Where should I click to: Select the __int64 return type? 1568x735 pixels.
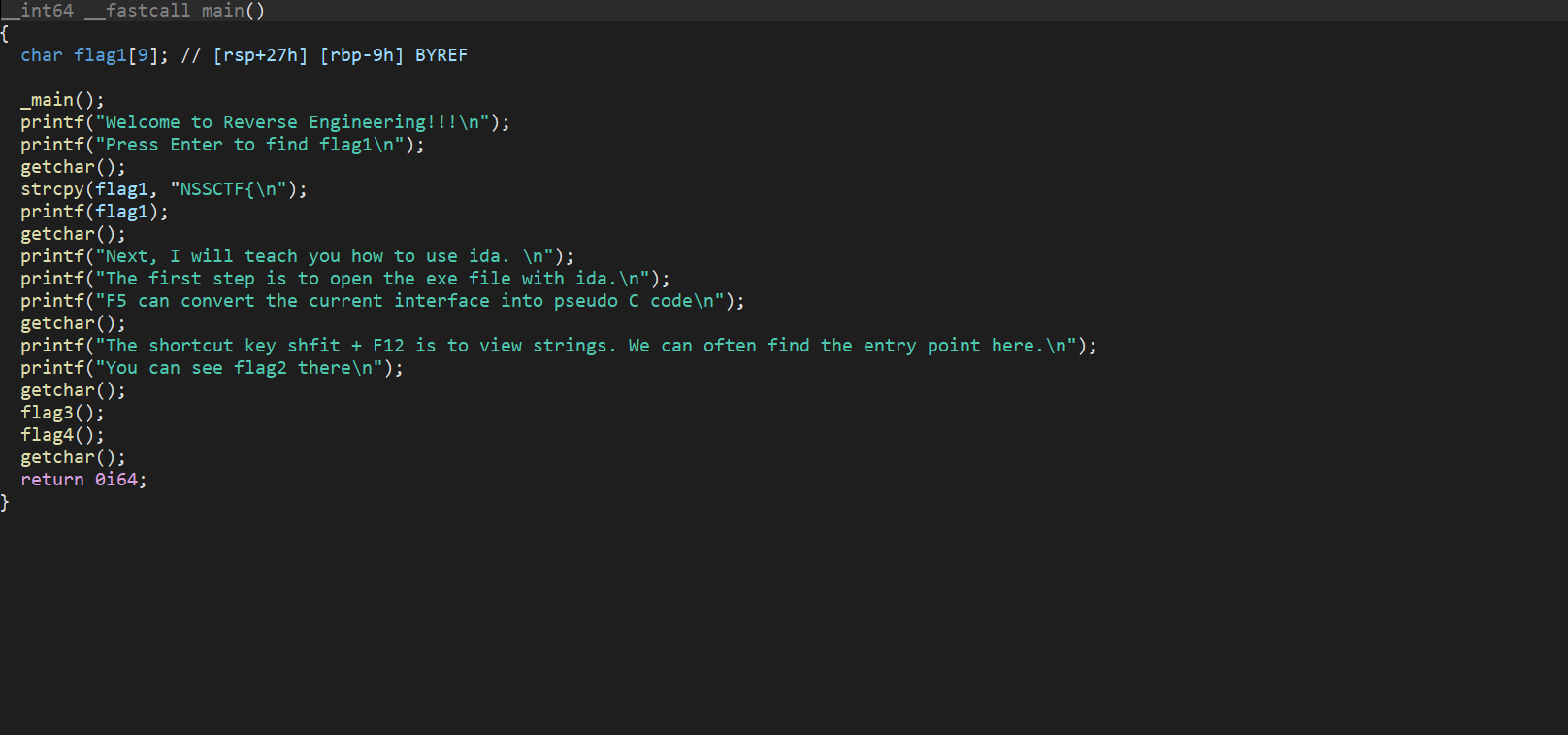point(39,11)
